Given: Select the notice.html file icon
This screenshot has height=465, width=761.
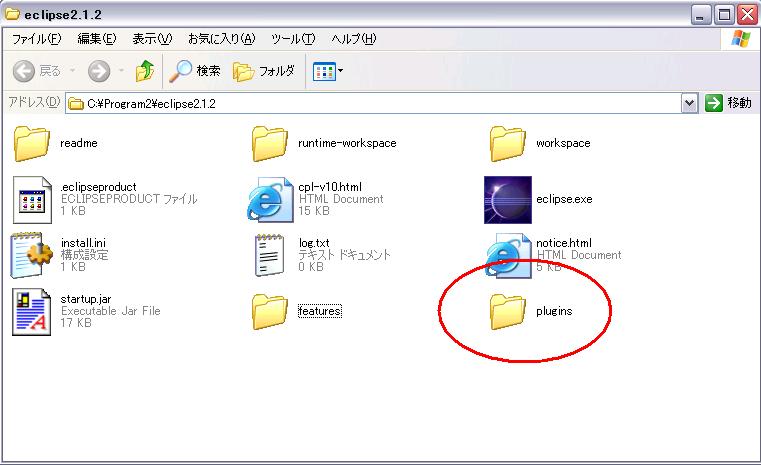Looking at the screenshot, I should pyautogui.click(x=508, y=255).
